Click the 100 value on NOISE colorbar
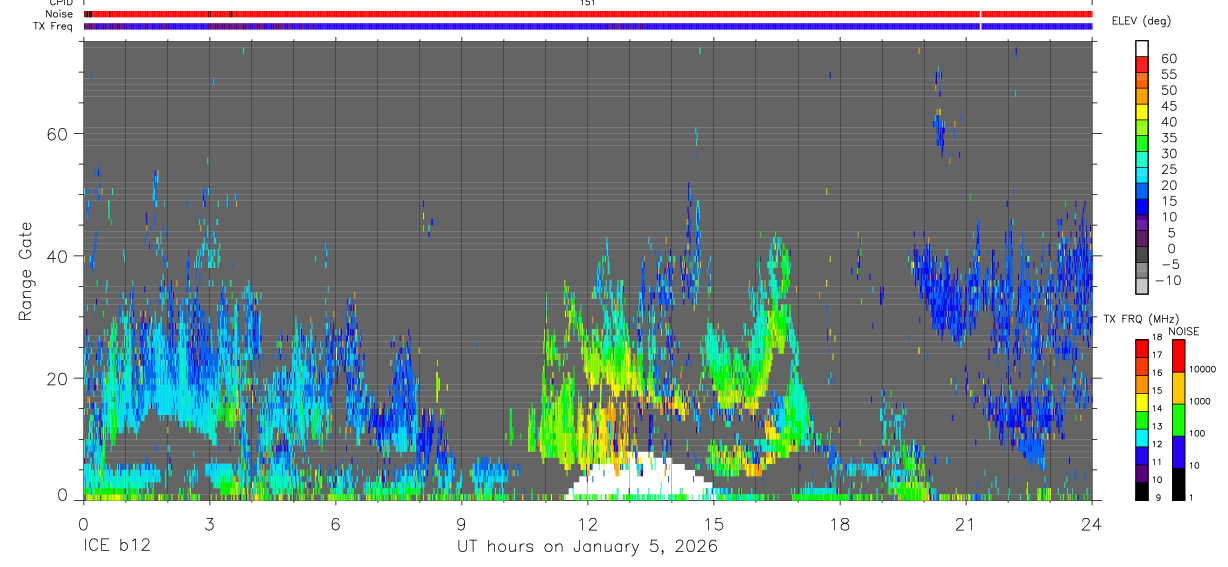Image resolution: width=1228 pixels, height=567 pixels. click(1198, 433)
